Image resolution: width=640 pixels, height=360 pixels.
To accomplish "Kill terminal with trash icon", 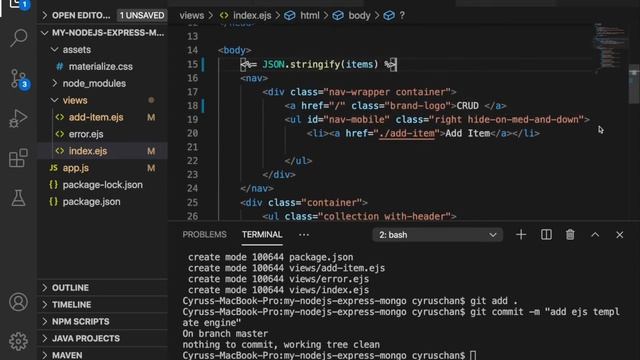I will [x=570, y=235].
